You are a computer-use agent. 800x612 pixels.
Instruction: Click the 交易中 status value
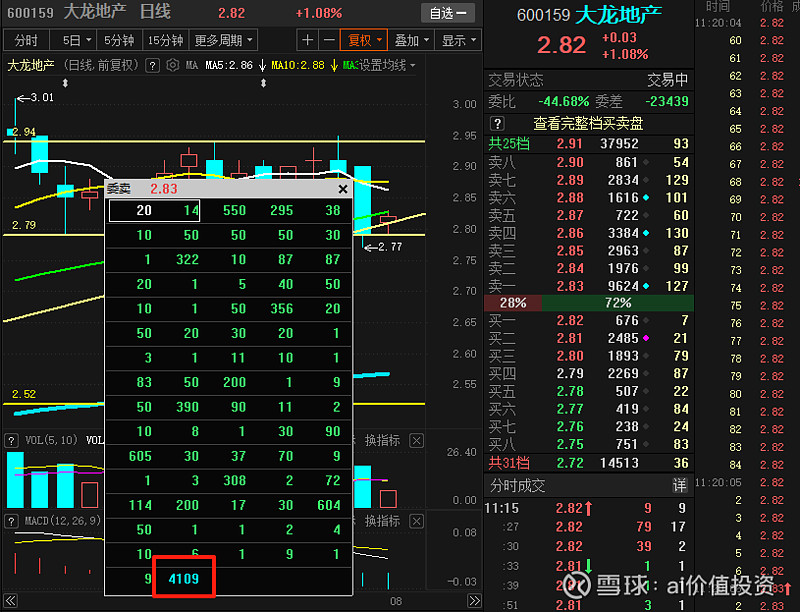point(667,80)
